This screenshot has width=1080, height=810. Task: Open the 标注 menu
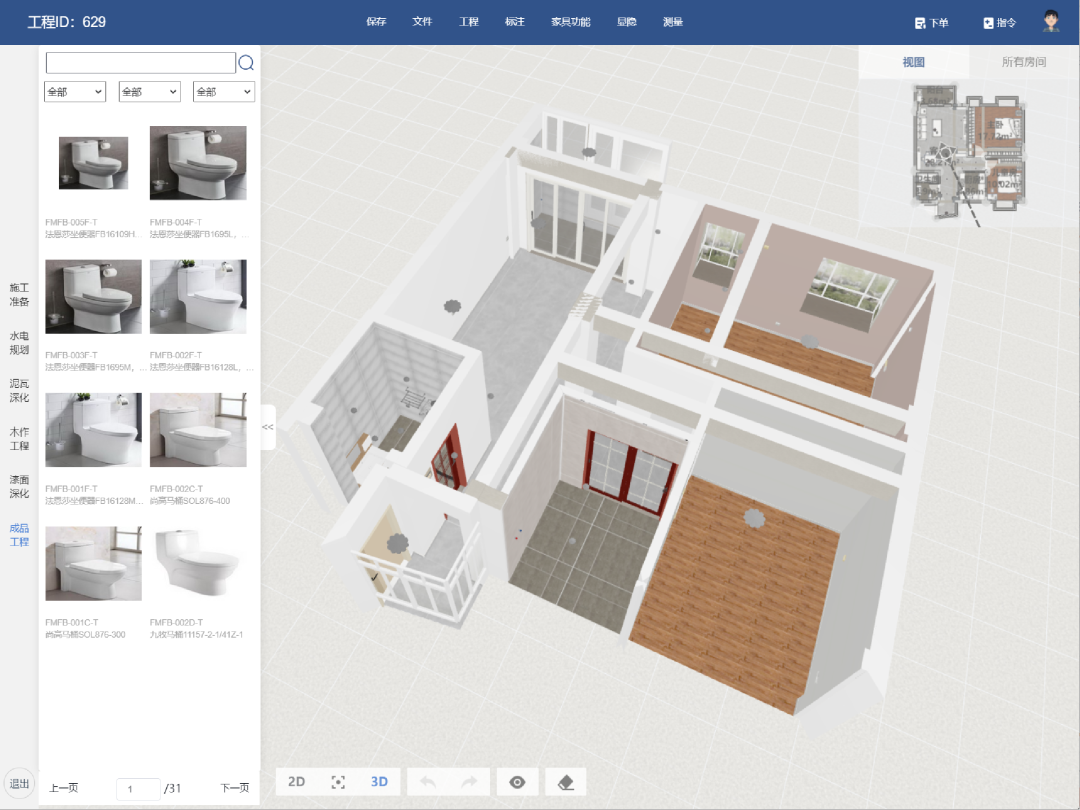coord(515,22)
